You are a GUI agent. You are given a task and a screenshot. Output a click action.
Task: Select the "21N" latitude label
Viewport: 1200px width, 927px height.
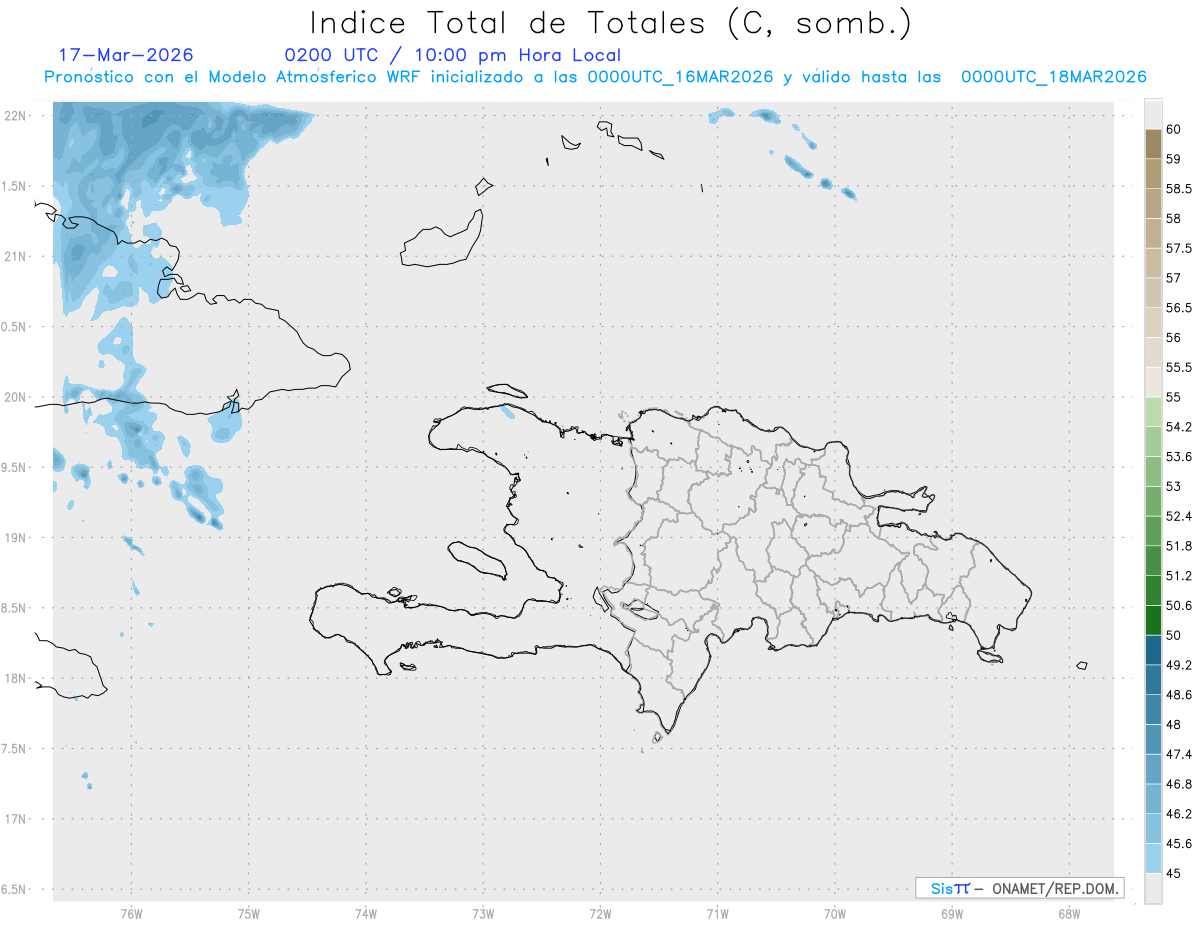pyautogui.click(x=17, y=257)
